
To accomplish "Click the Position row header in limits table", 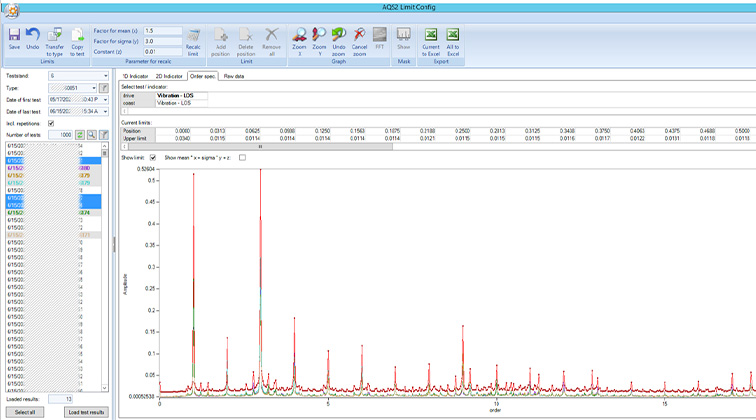I will (x=138, y=131).
